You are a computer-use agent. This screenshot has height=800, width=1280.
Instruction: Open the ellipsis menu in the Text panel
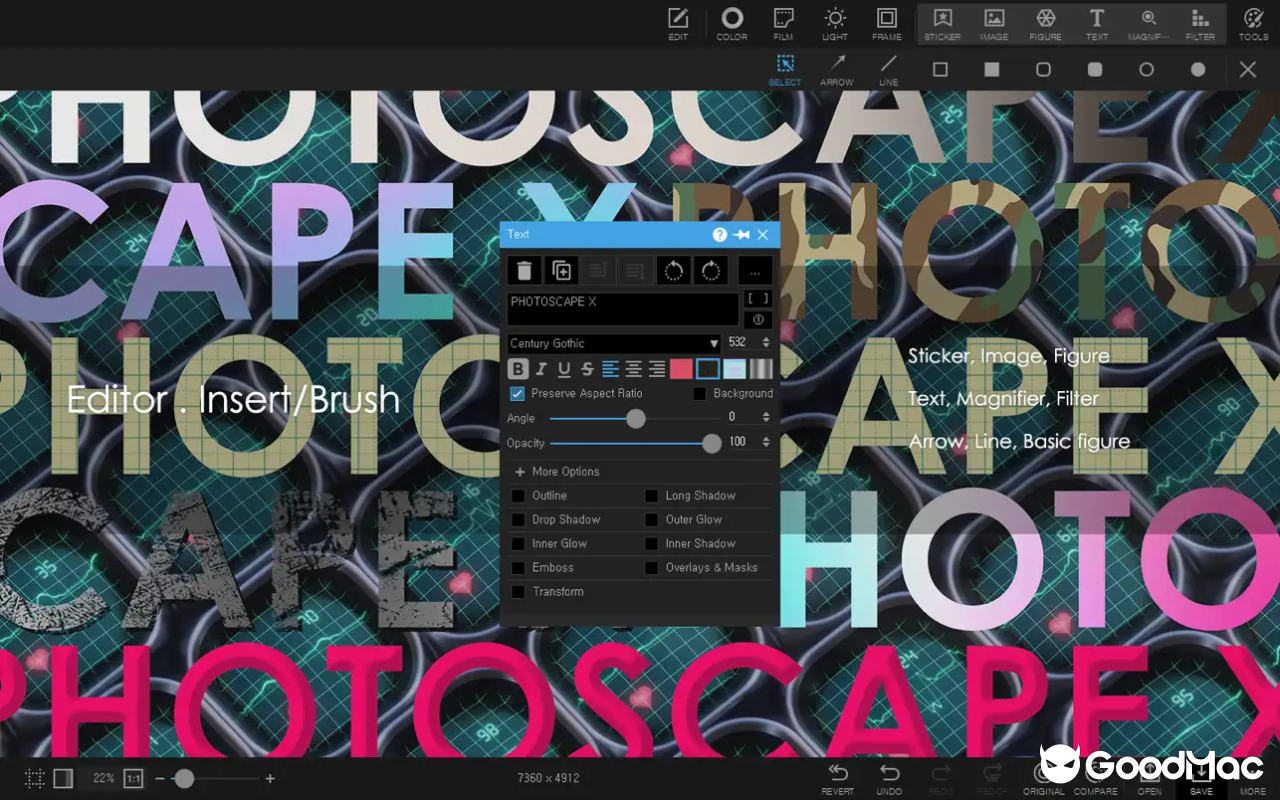point(755,270)
